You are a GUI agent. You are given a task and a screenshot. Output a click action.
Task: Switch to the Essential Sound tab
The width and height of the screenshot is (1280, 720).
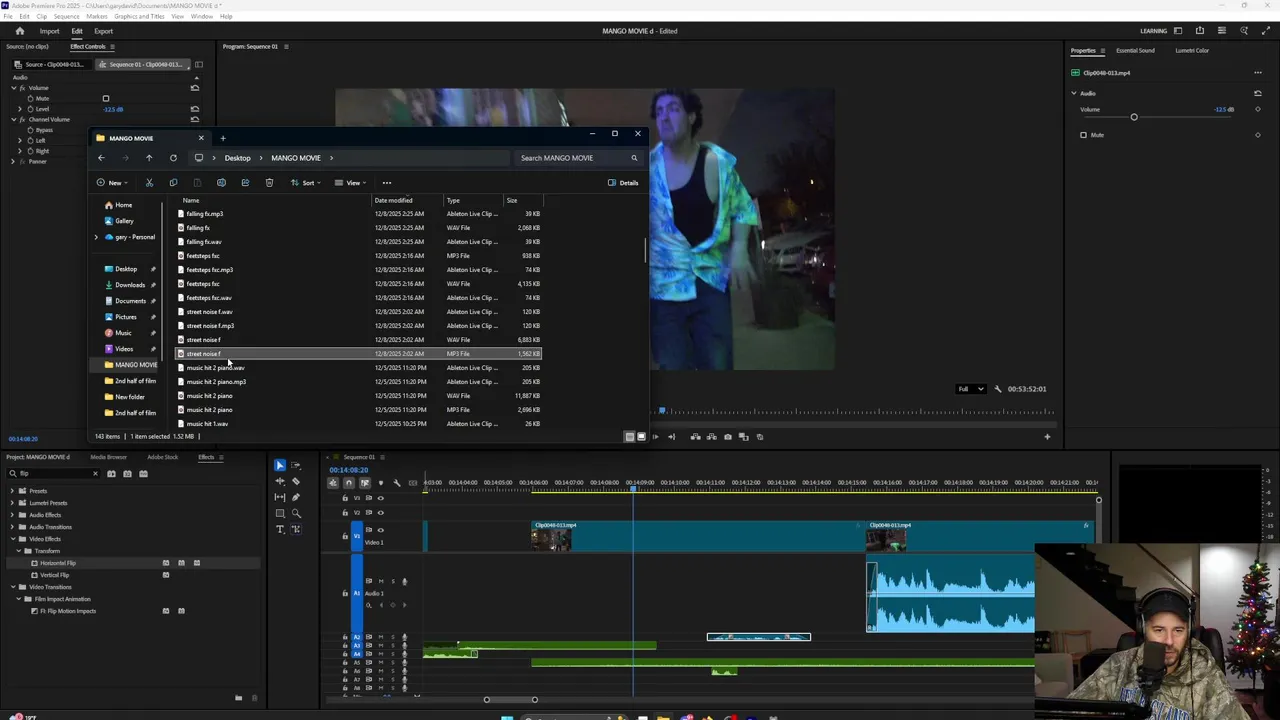click(x=1135, y=51)
